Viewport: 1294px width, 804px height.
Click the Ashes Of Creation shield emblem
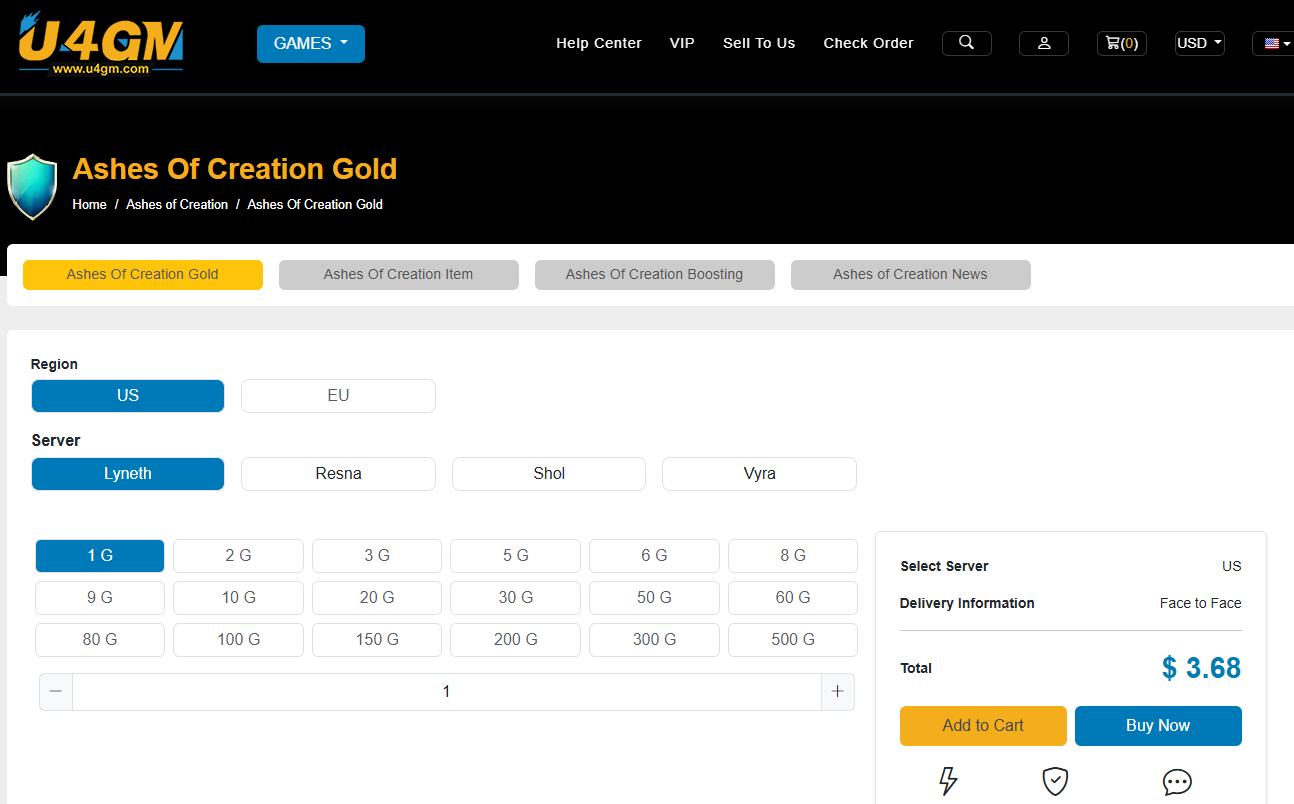(32, 186)
